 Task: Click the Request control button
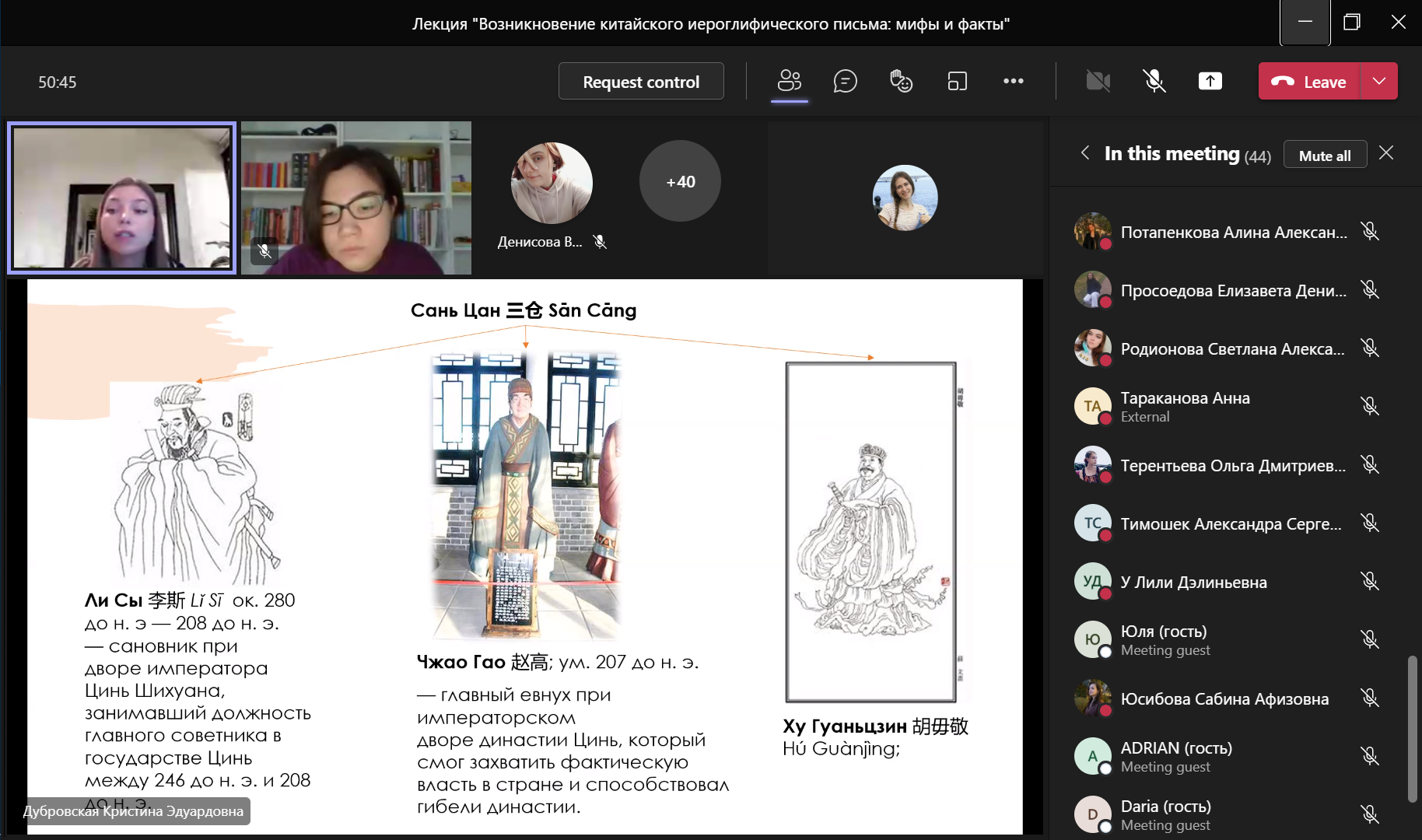(641, 82)
